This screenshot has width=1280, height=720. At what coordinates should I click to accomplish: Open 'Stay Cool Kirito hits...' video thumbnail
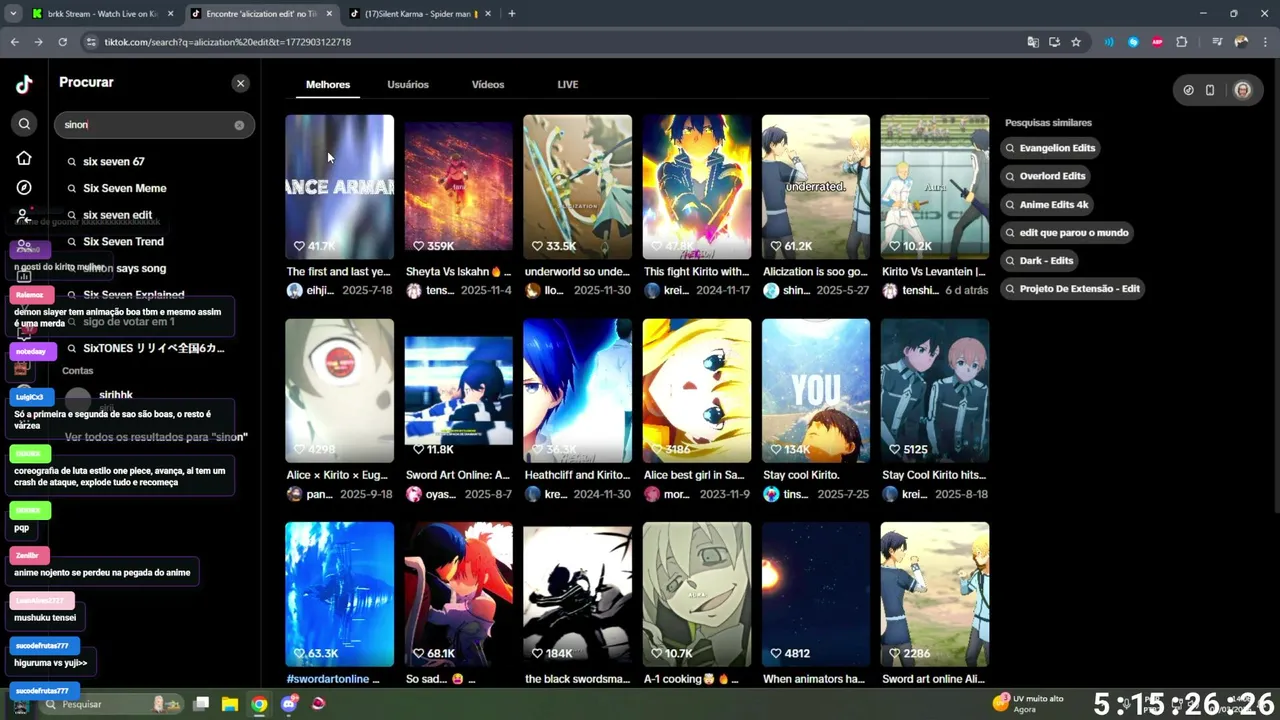coord(934,391)
